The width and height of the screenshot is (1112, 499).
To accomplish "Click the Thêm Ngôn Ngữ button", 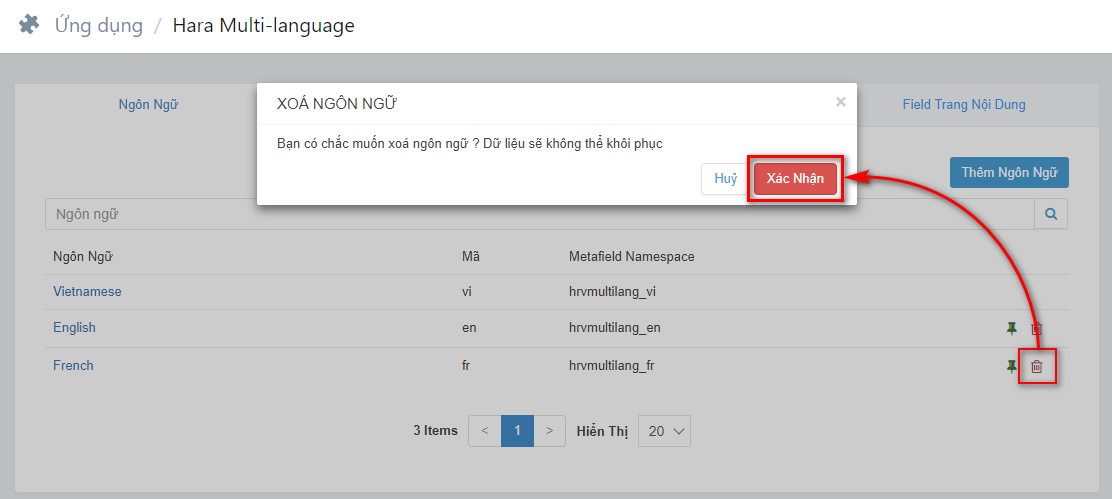I will [1009, 172].
